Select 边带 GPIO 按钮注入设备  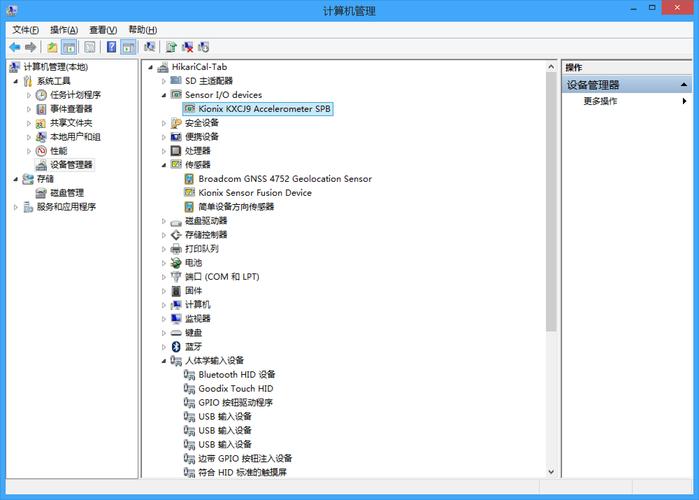click(238, 459)
